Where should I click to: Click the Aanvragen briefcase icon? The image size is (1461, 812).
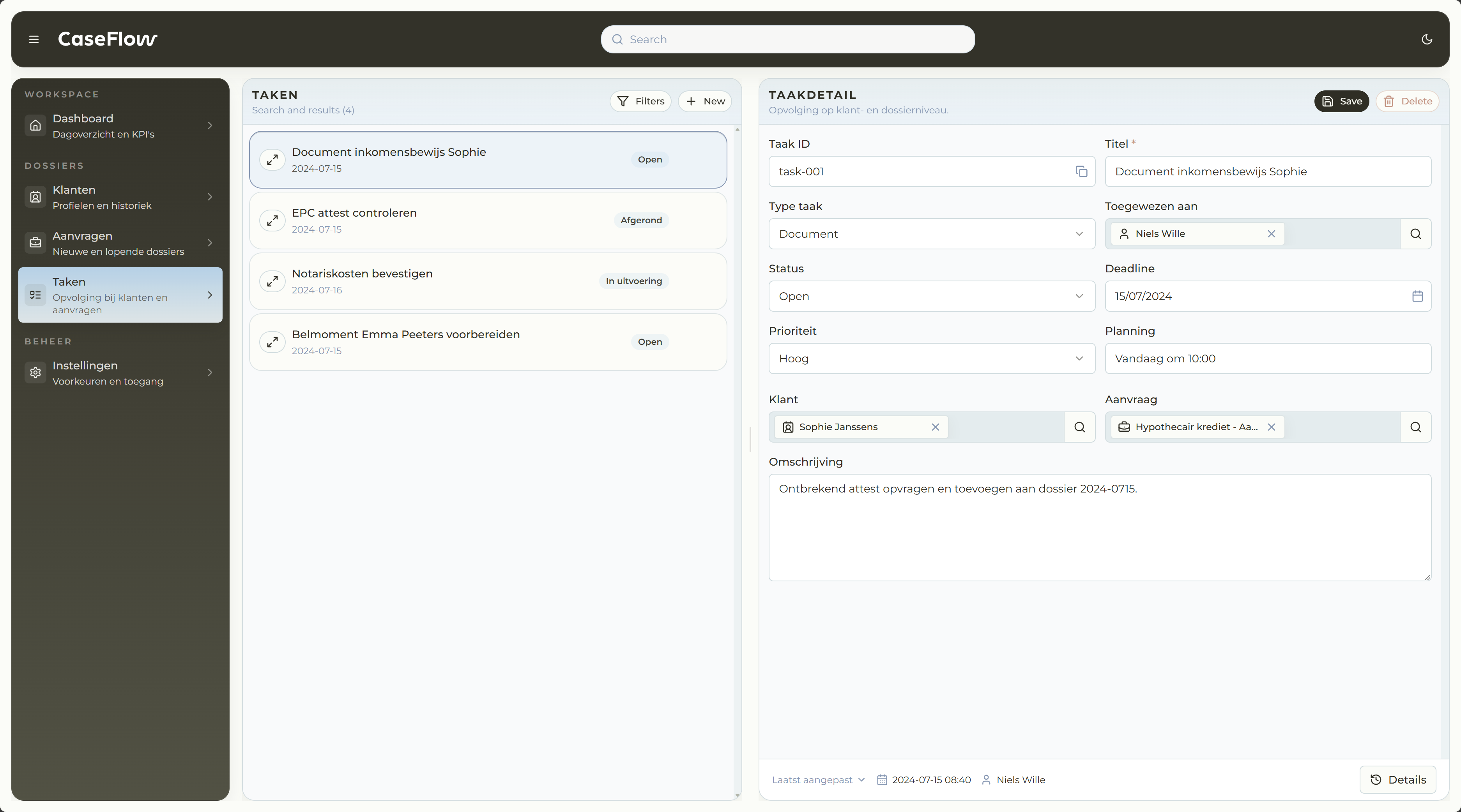[x=35, y=243]
